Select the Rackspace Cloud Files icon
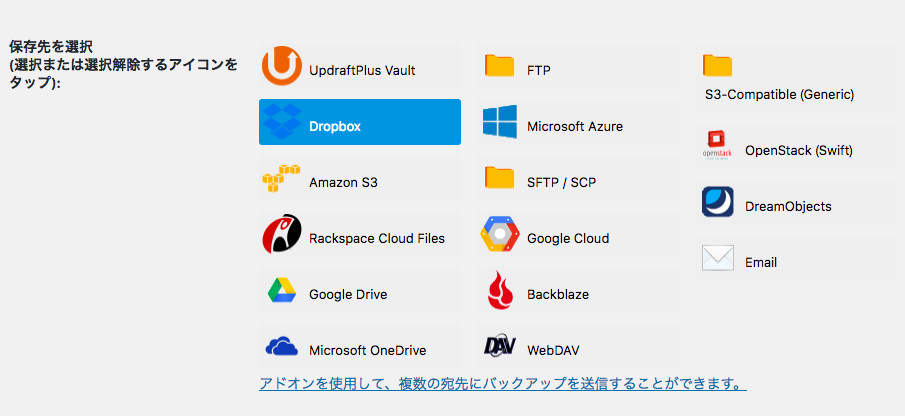 click(282, 234)
